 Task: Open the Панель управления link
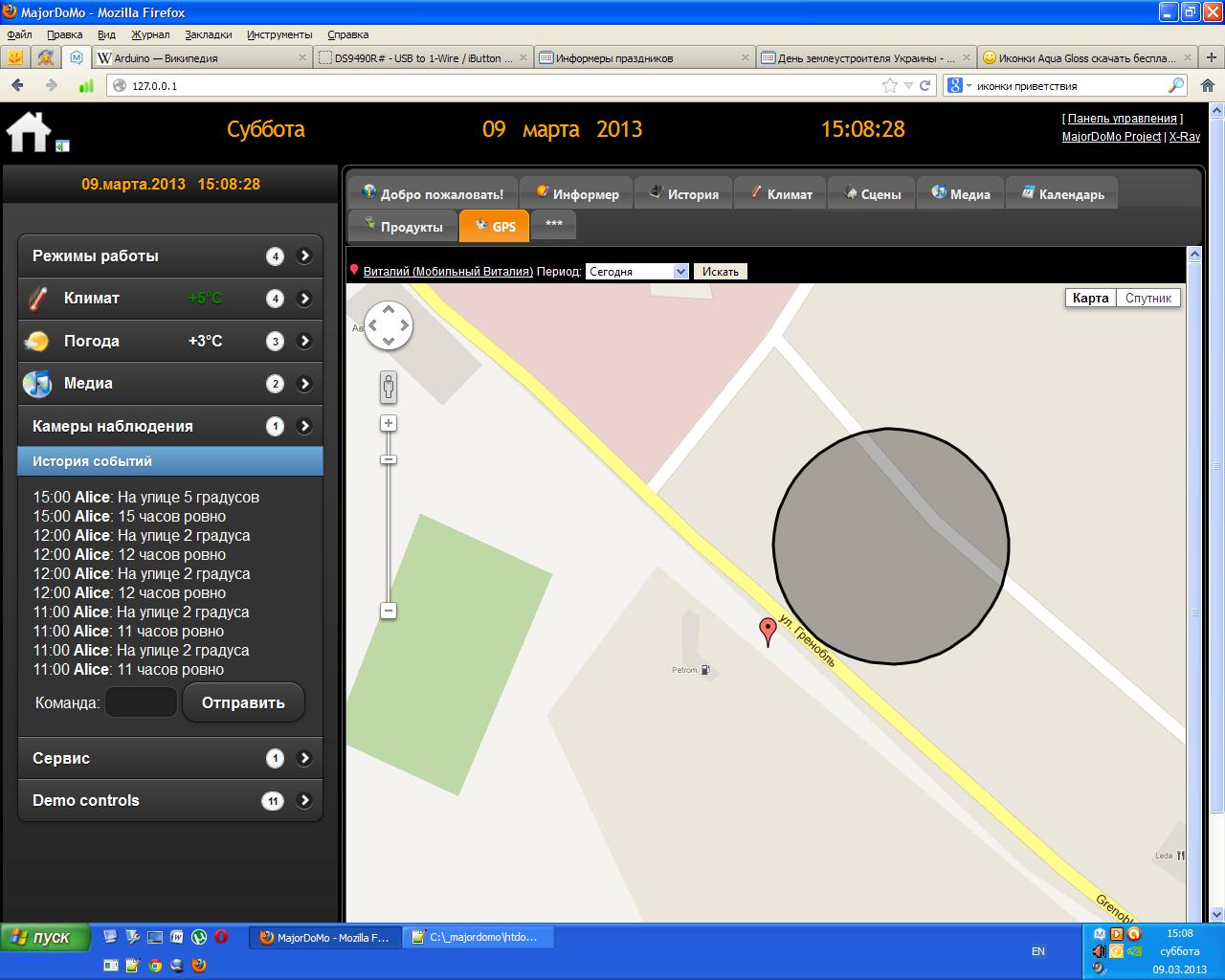pos(1123,119)
